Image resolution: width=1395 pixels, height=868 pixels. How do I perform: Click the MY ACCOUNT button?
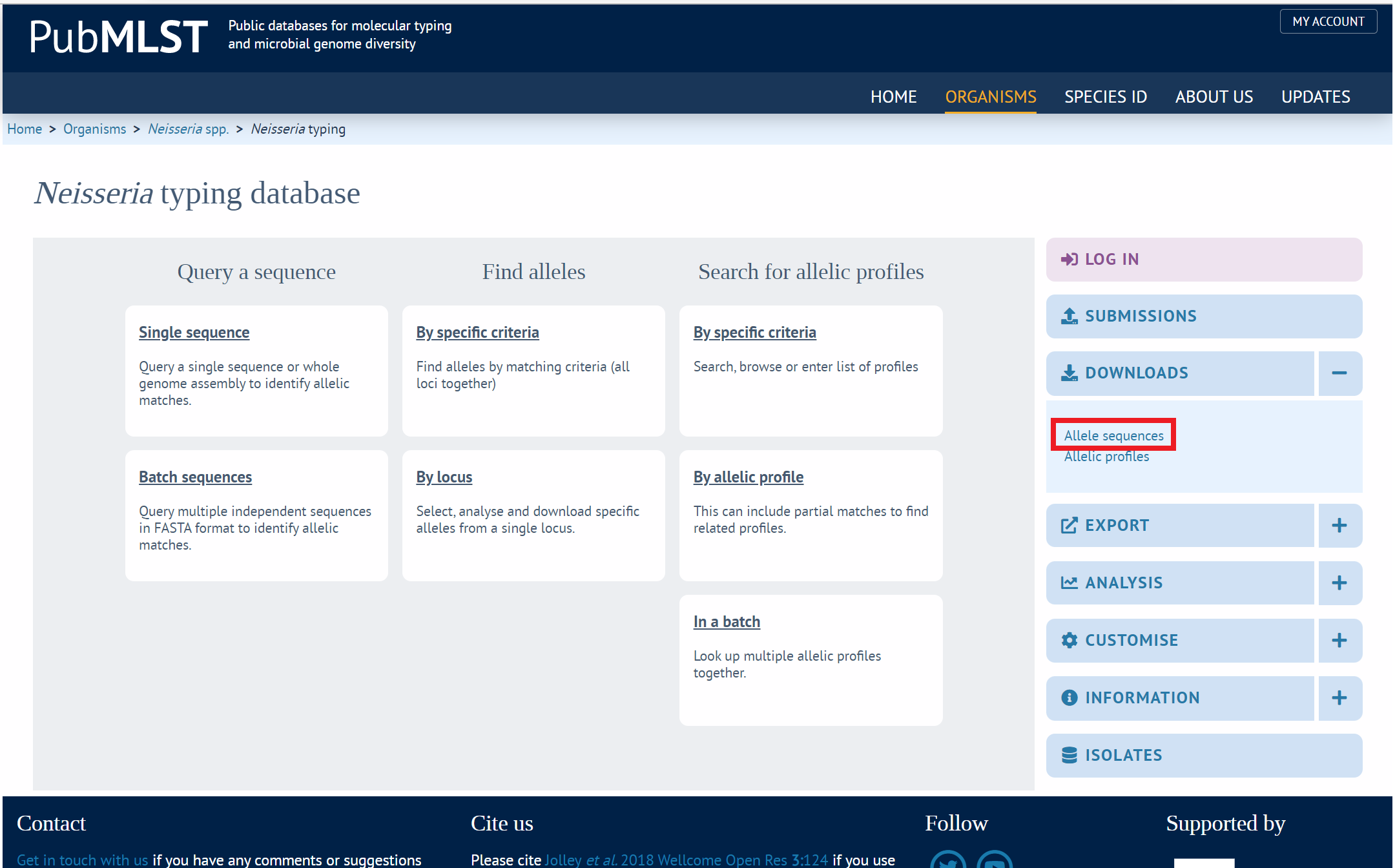click(1328, 21)
